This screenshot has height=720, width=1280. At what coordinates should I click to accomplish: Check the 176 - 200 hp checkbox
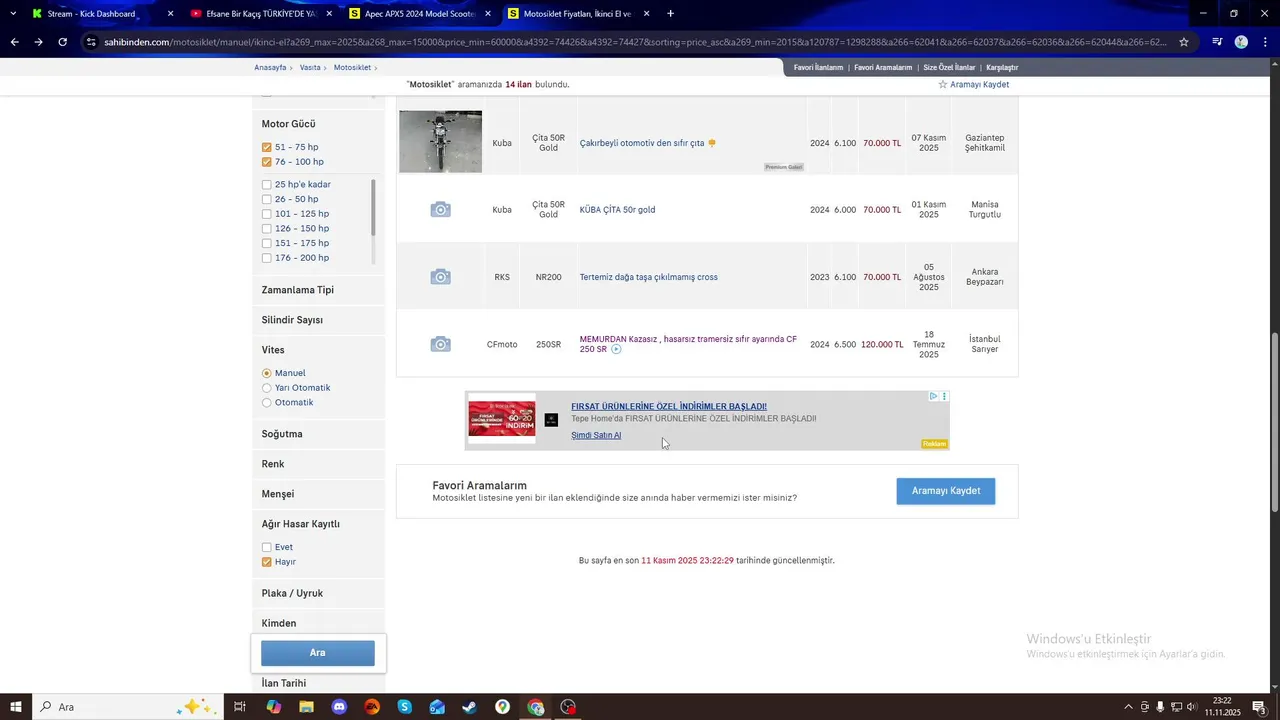(x=267, y=258)
